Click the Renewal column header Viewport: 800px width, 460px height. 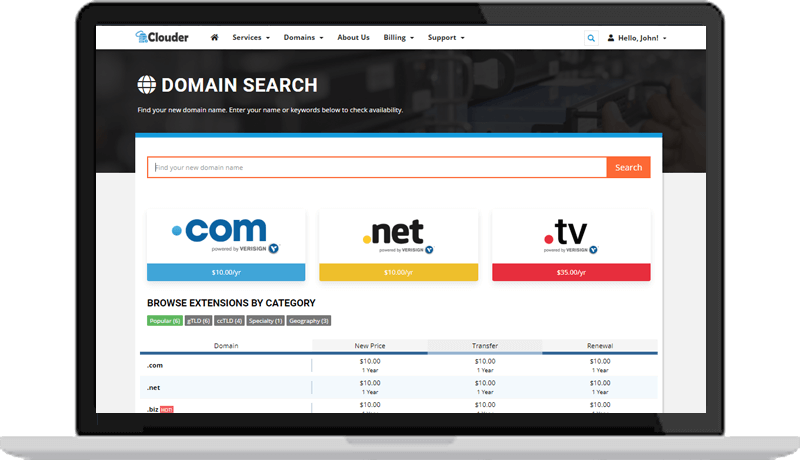[600, 346]
